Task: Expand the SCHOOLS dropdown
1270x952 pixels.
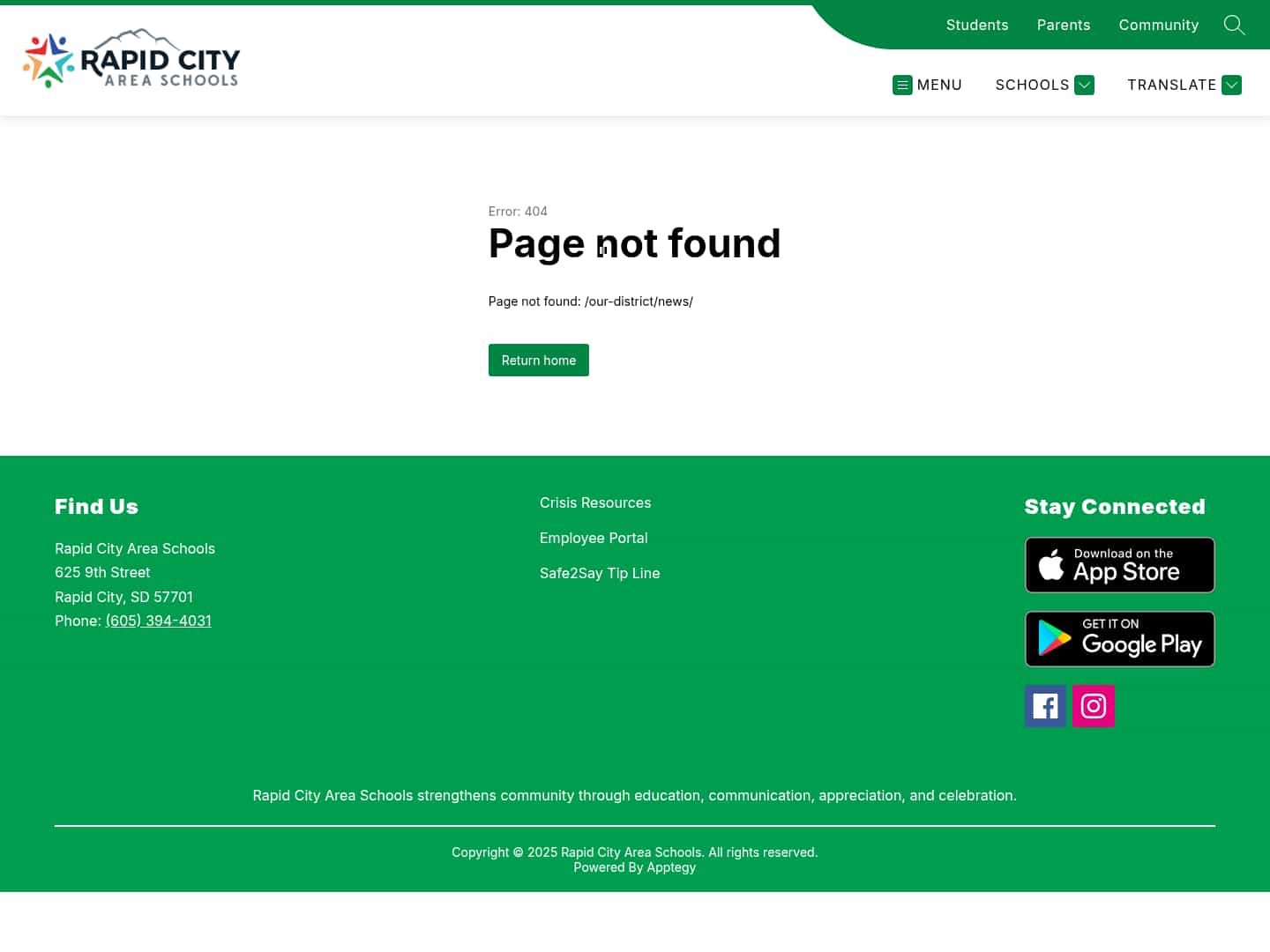Action: click(1044, 85)
